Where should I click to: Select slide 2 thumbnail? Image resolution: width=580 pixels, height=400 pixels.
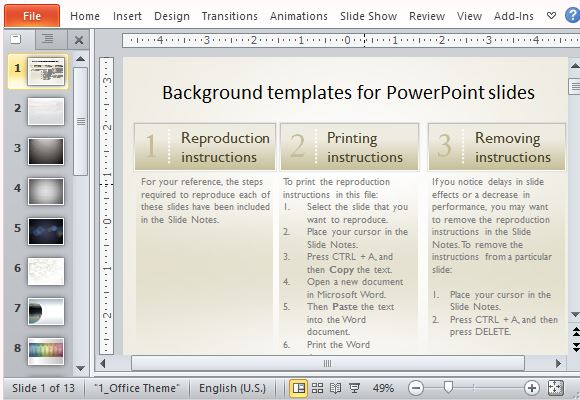tap(46, 111)
